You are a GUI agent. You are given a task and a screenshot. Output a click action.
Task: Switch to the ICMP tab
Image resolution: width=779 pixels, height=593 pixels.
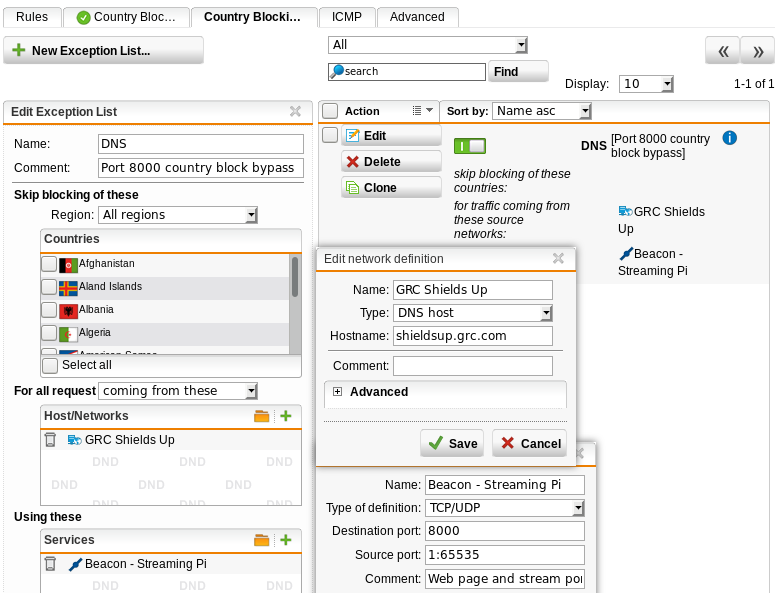[x=347, y=17]
